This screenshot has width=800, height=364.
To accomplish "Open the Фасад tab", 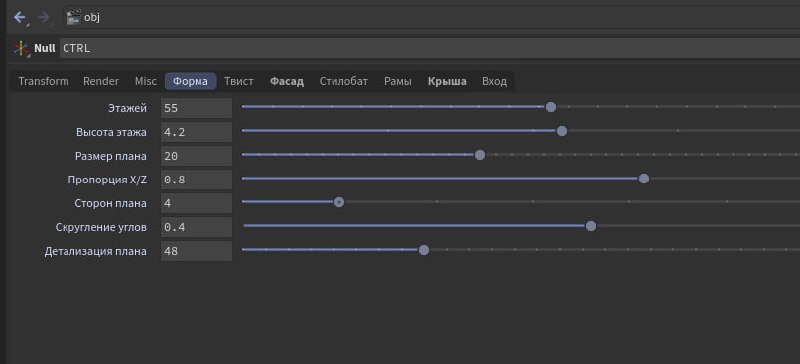I will (x=287, y=81).
